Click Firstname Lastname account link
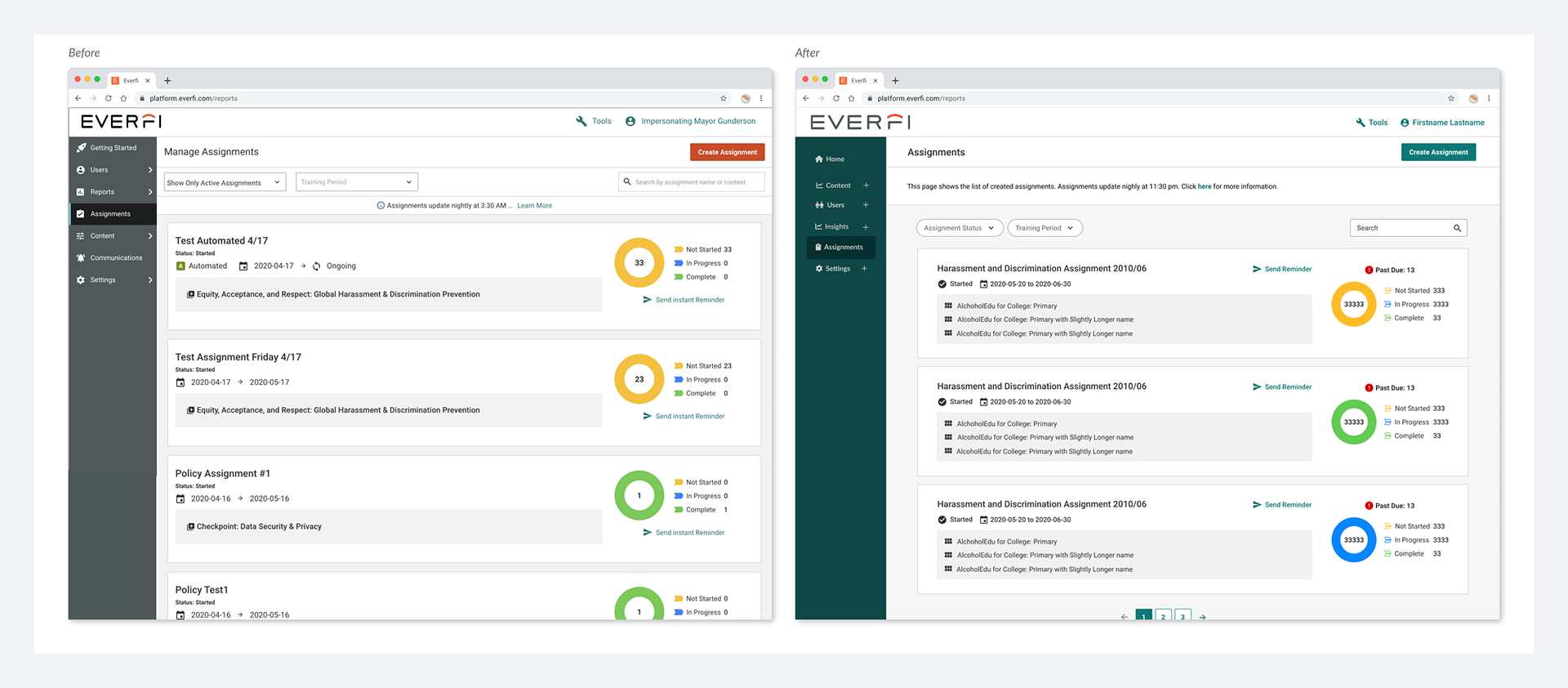The height and width of the screenshot is (688, 1568). (x=1442, y=123)
